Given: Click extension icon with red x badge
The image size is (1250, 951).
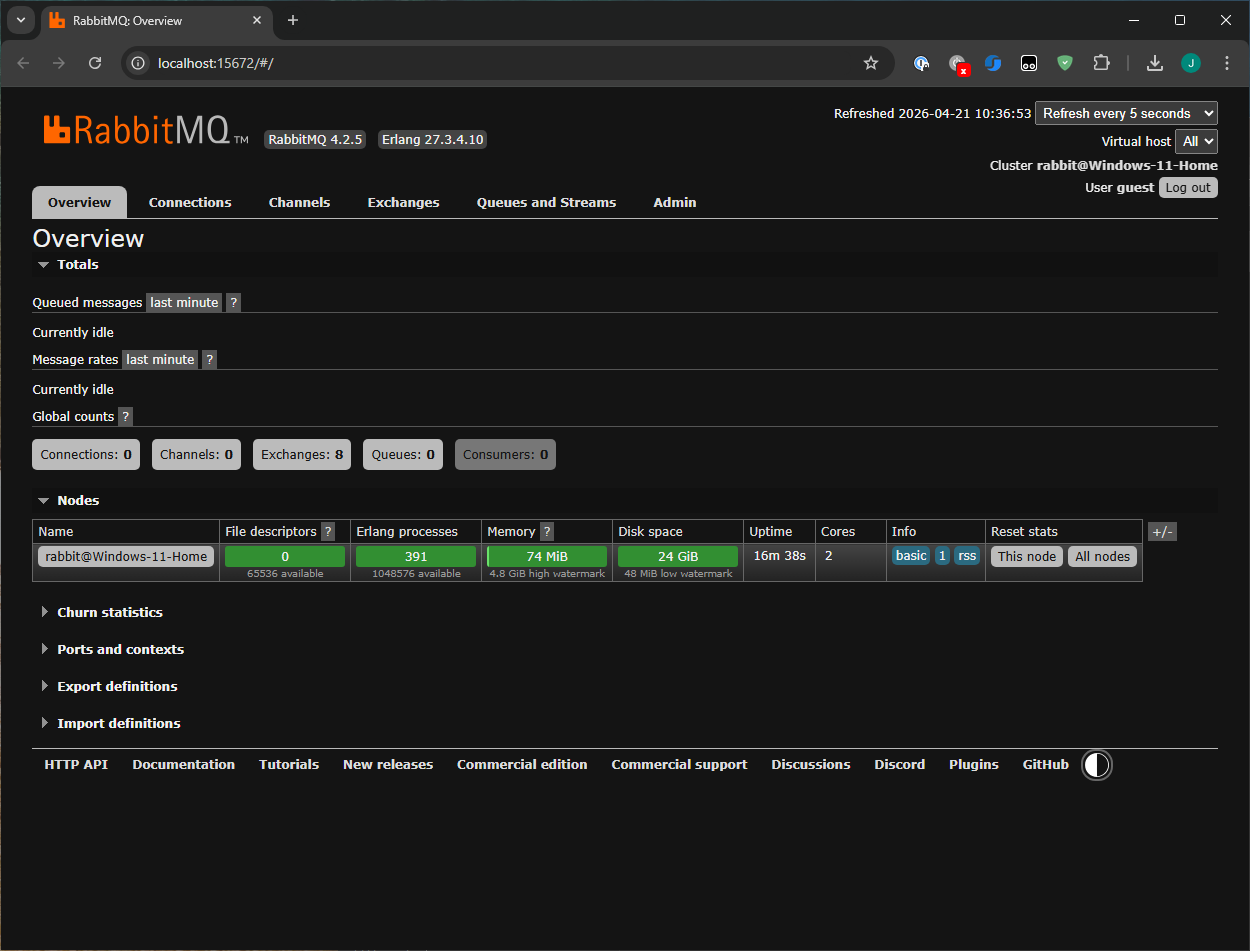Looking at the screenshot, I should point(958,65).
